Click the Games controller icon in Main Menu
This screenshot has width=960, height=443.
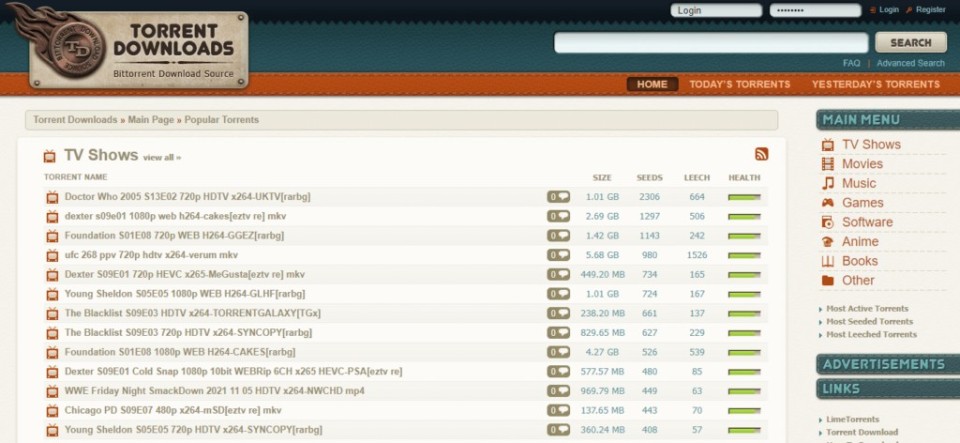[x=828, y=203]
